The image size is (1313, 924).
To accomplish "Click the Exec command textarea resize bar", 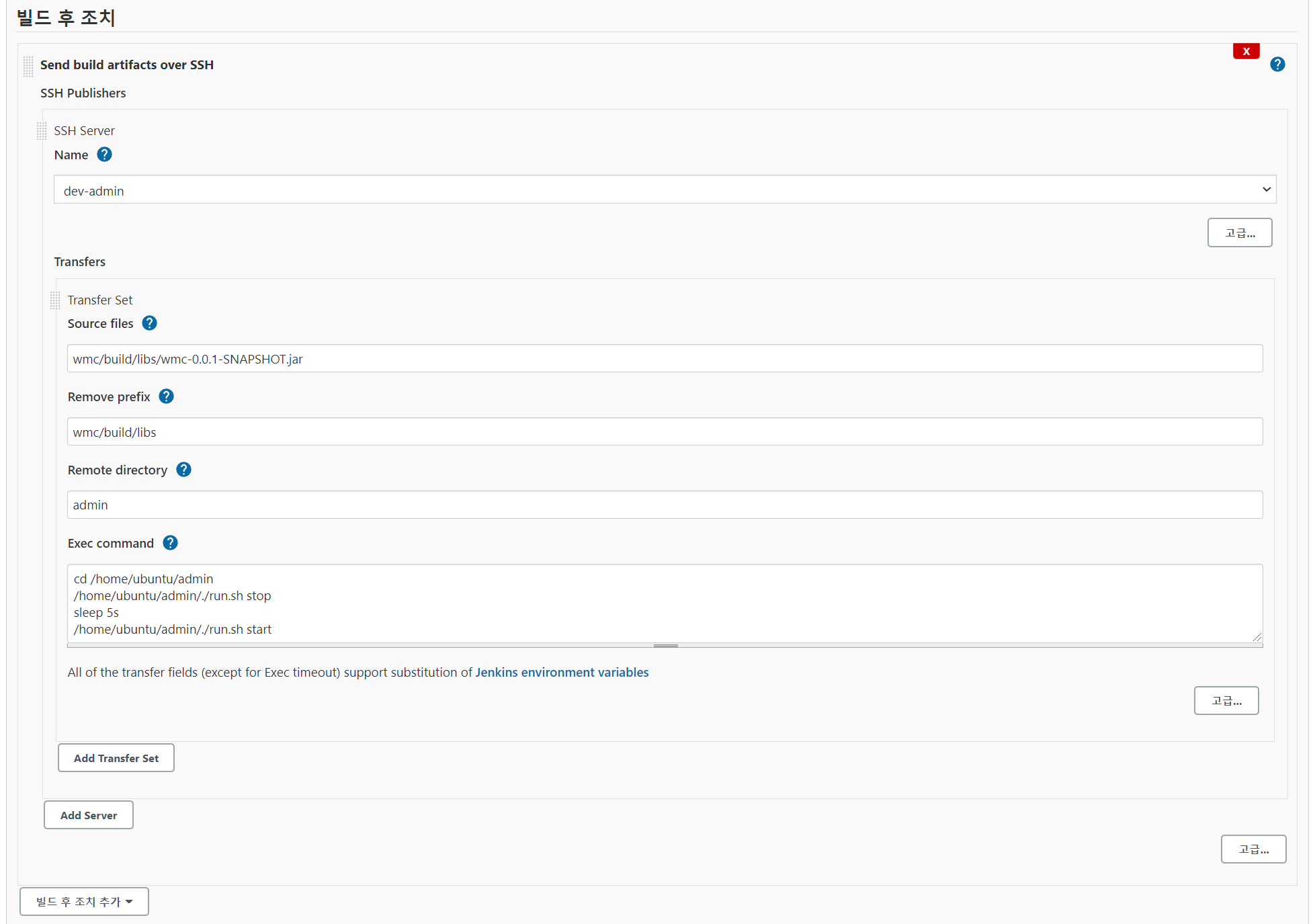I will (665, 646).
